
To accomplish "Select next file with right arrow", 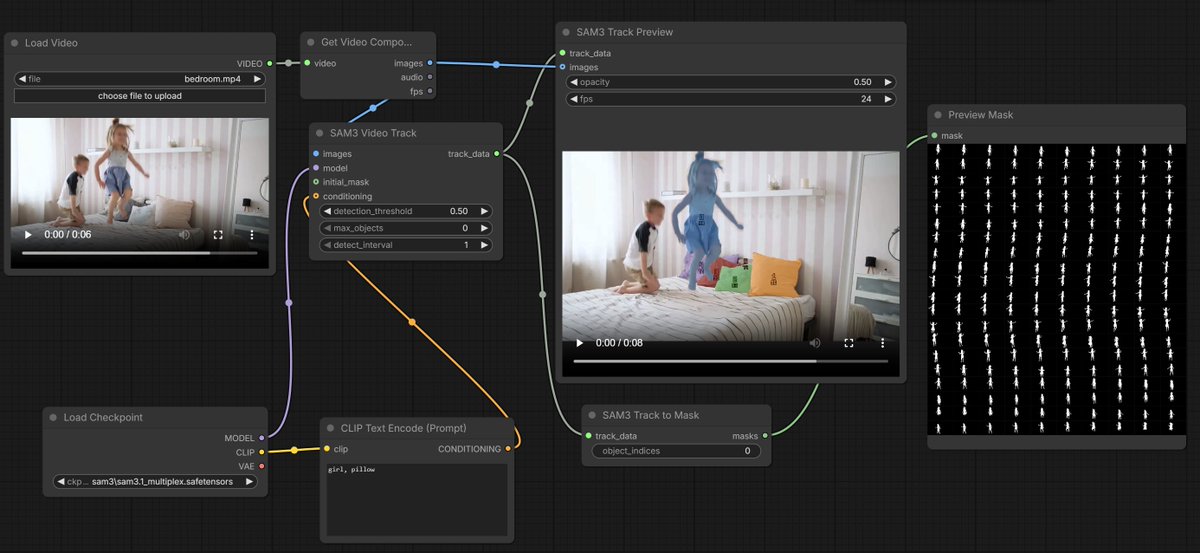I will tap(258, 78).
